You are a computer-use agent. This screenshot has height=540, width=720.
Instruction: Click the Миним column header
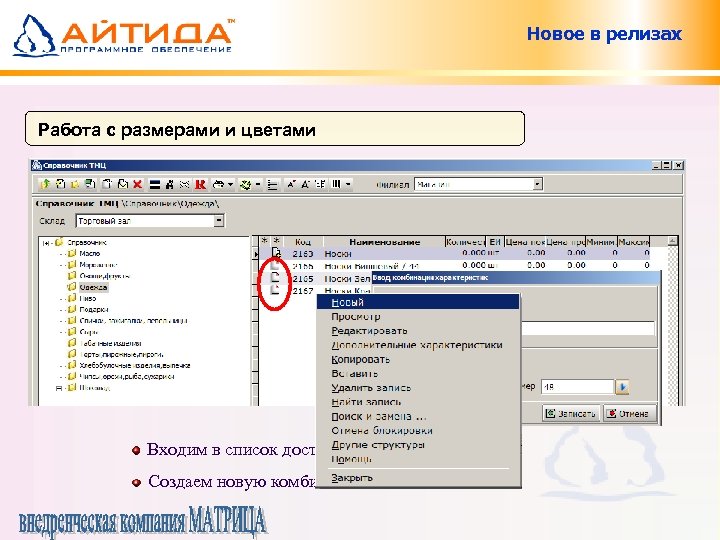click(601, 242)
